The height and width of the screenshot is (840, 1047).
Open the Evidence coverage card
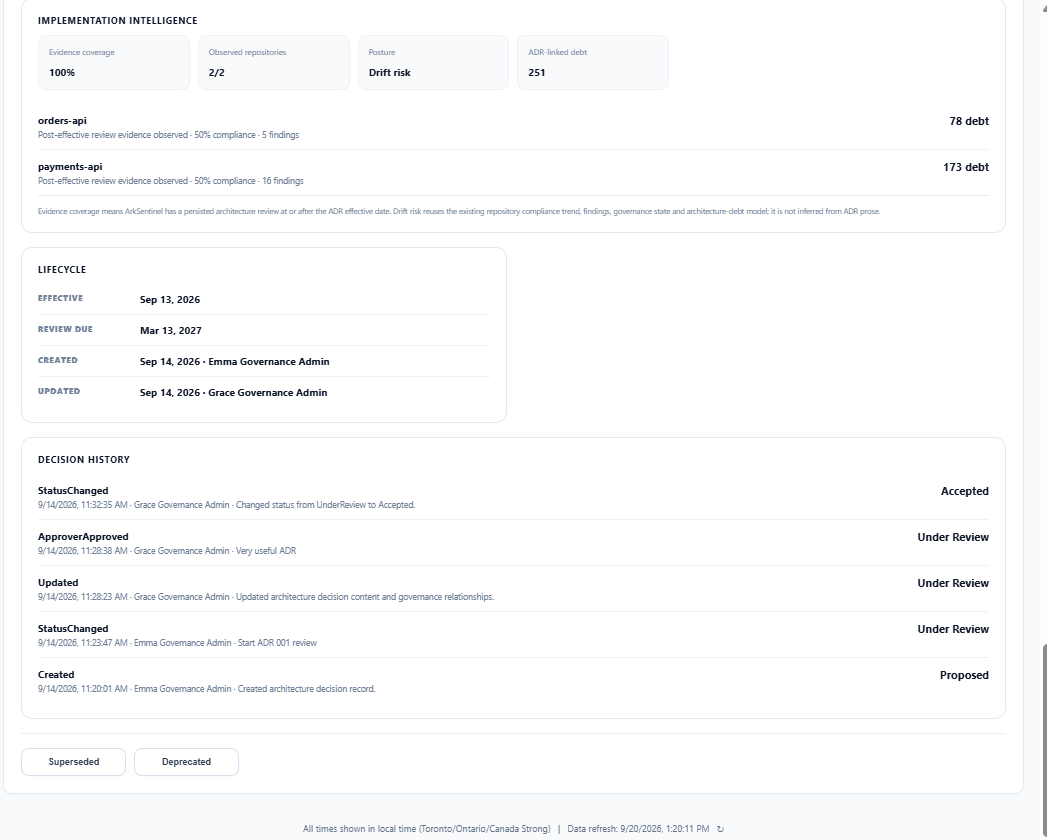pyautogui.click(x=114, y=63)
